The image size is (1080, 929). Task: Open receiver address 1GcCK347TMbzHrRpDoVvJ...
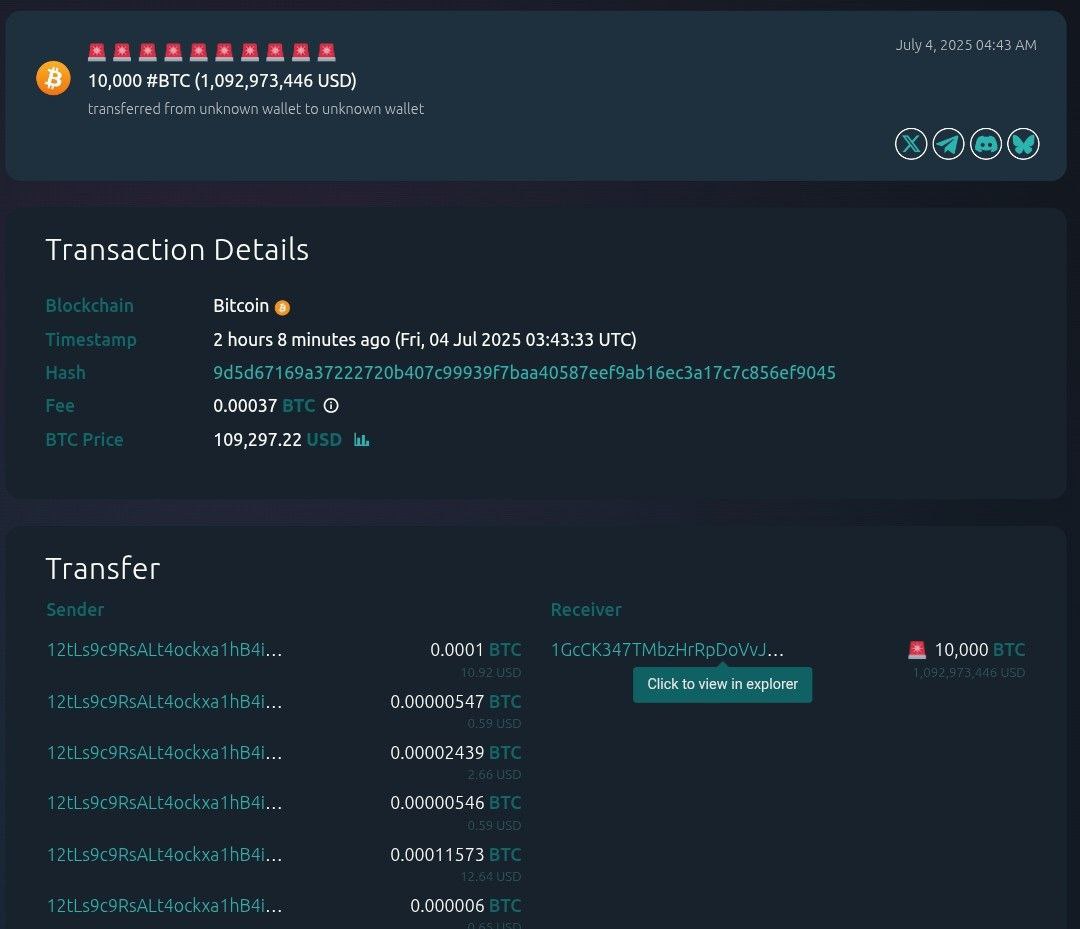pyautogui.click(x=667, y=649)
